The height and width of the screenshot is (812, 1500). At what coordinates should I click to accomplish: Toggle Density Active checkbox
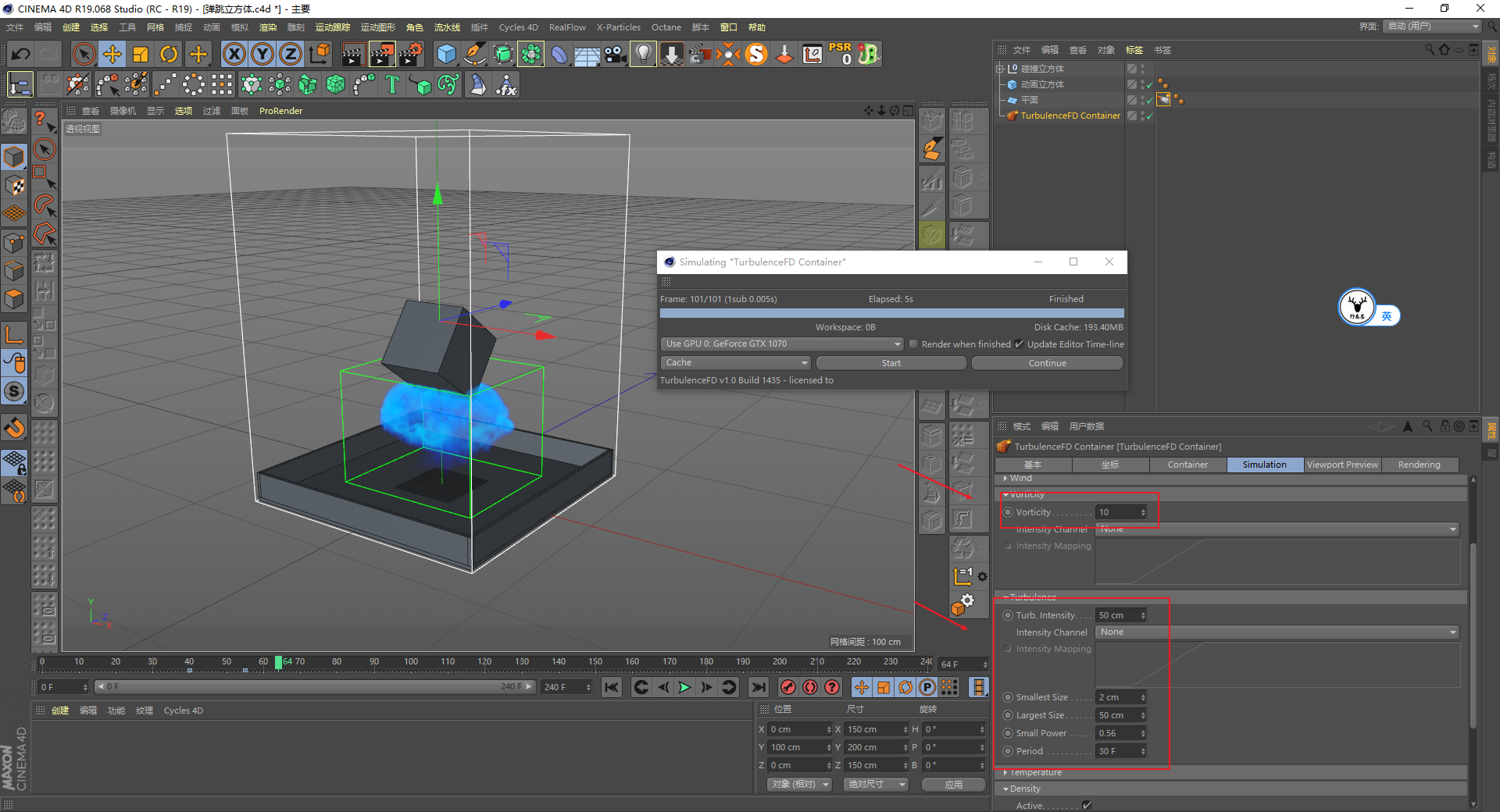1087,805
